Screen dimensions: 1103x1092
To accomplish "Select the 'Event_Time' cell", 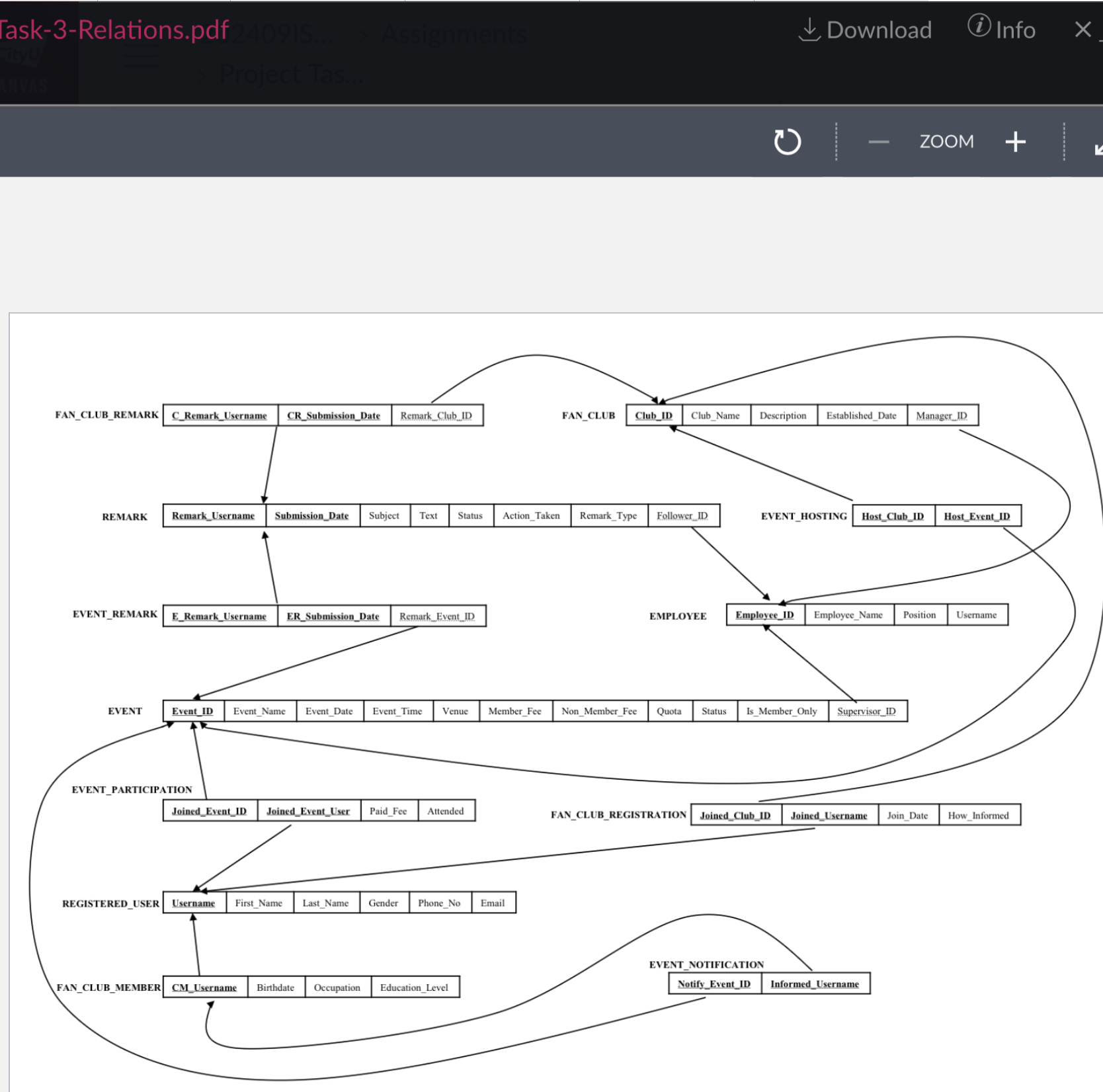I will point(397,711).
